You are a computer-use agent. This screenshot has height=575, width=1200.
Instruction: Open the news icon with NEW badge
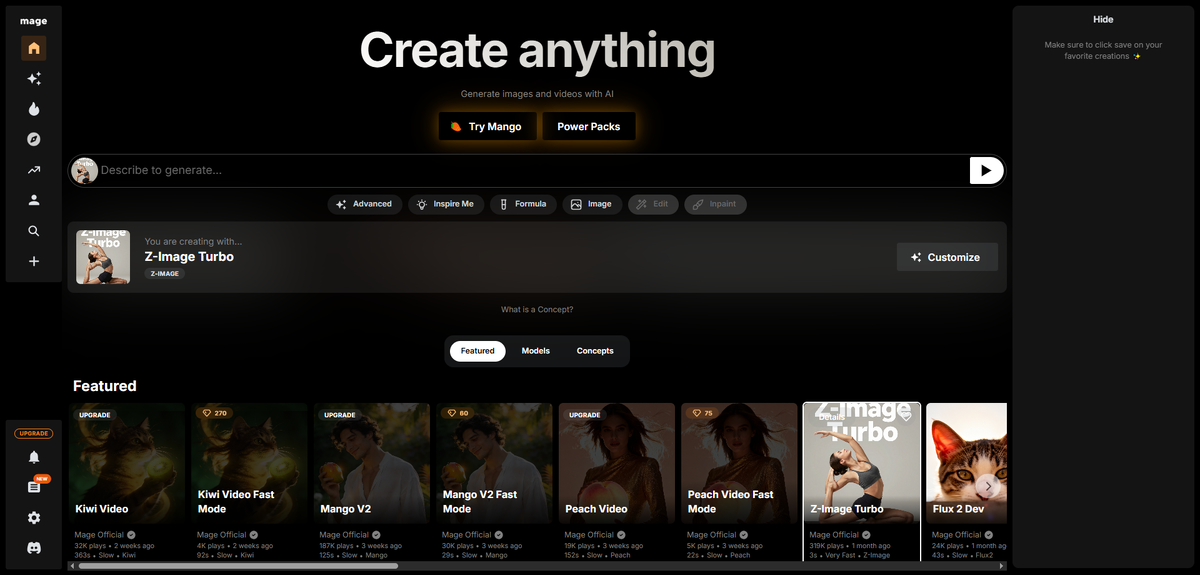coord(34,487)
